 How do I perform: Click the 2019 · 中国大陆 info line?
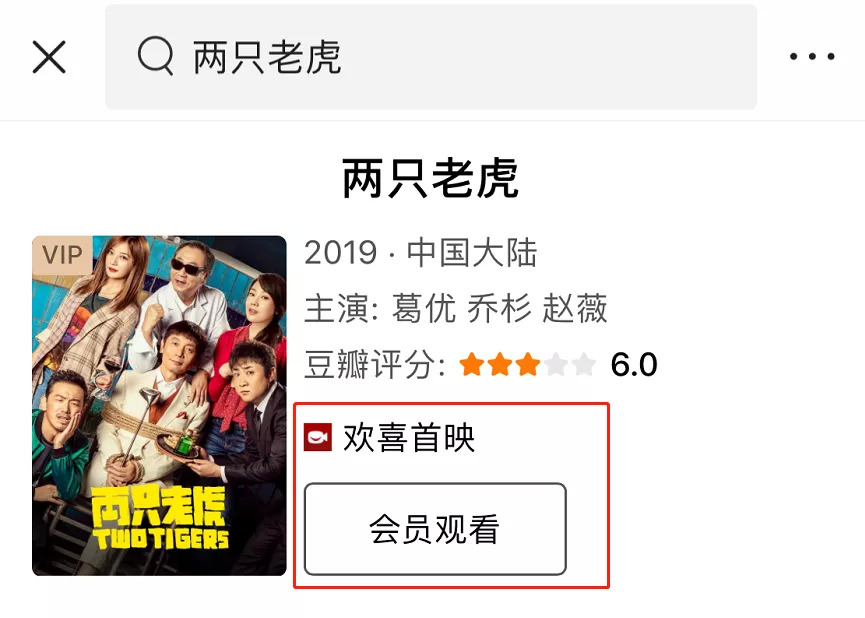421,253
